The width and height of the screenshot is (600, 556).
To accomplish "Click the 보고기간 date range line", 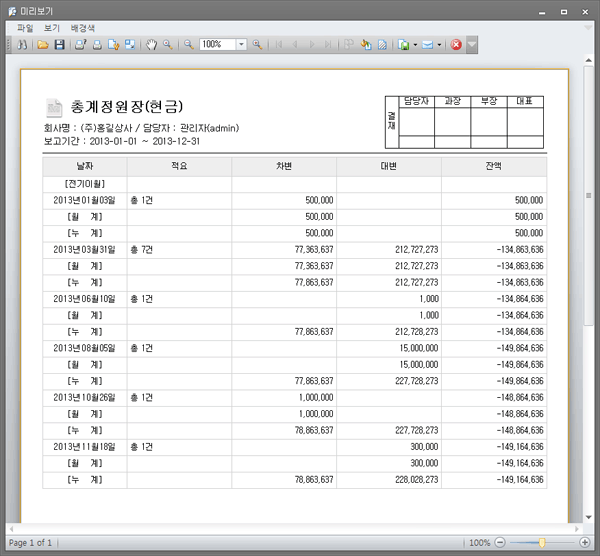I will [122, 141].
